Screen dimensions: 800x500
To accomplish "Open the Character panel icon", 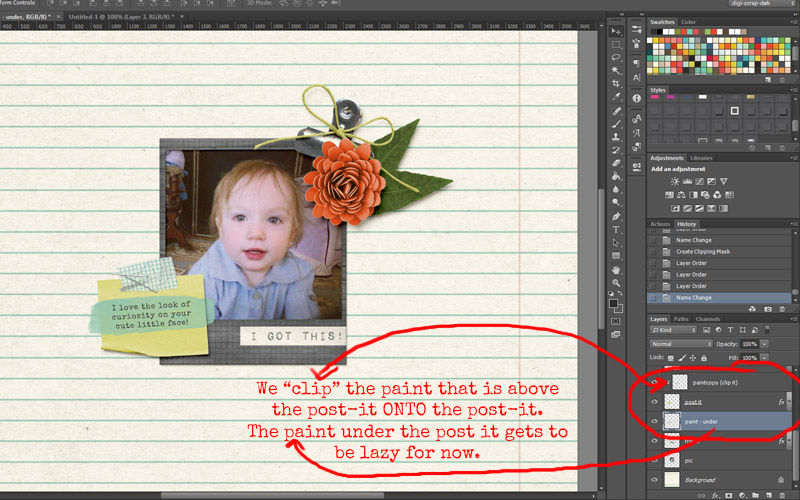I will [x=636, y=78].
